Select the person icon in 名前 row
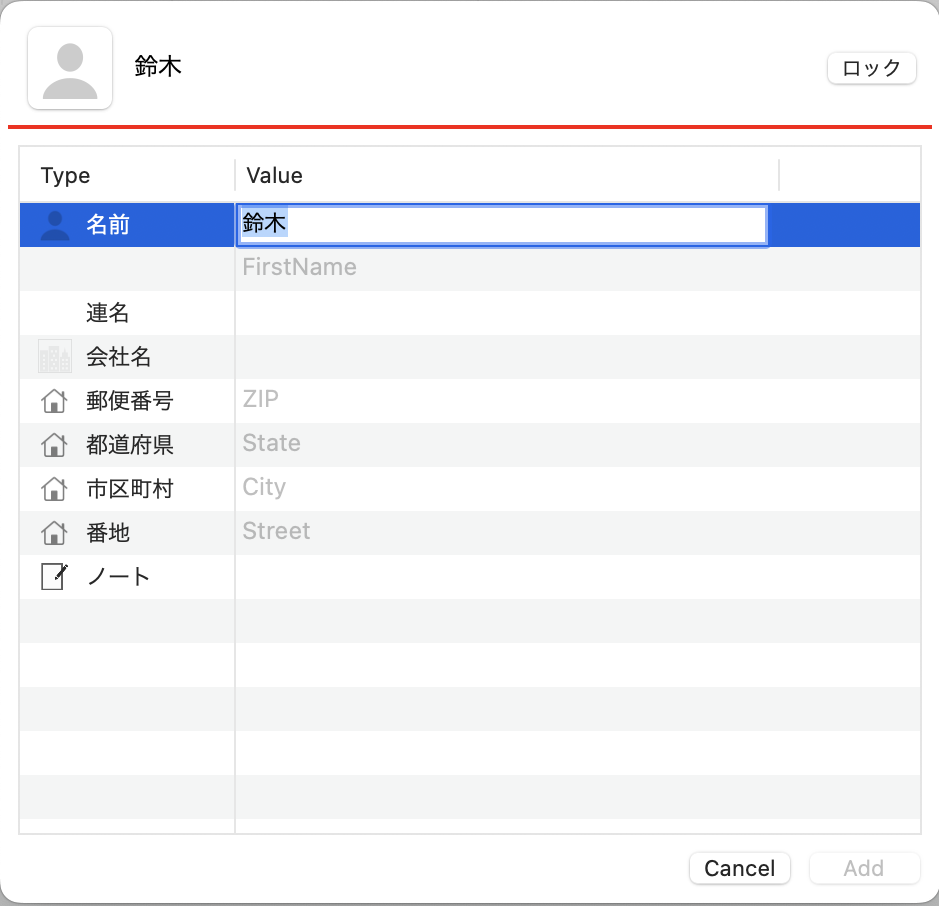The width and height of the screenshot is (939, 906). [54, 225]
